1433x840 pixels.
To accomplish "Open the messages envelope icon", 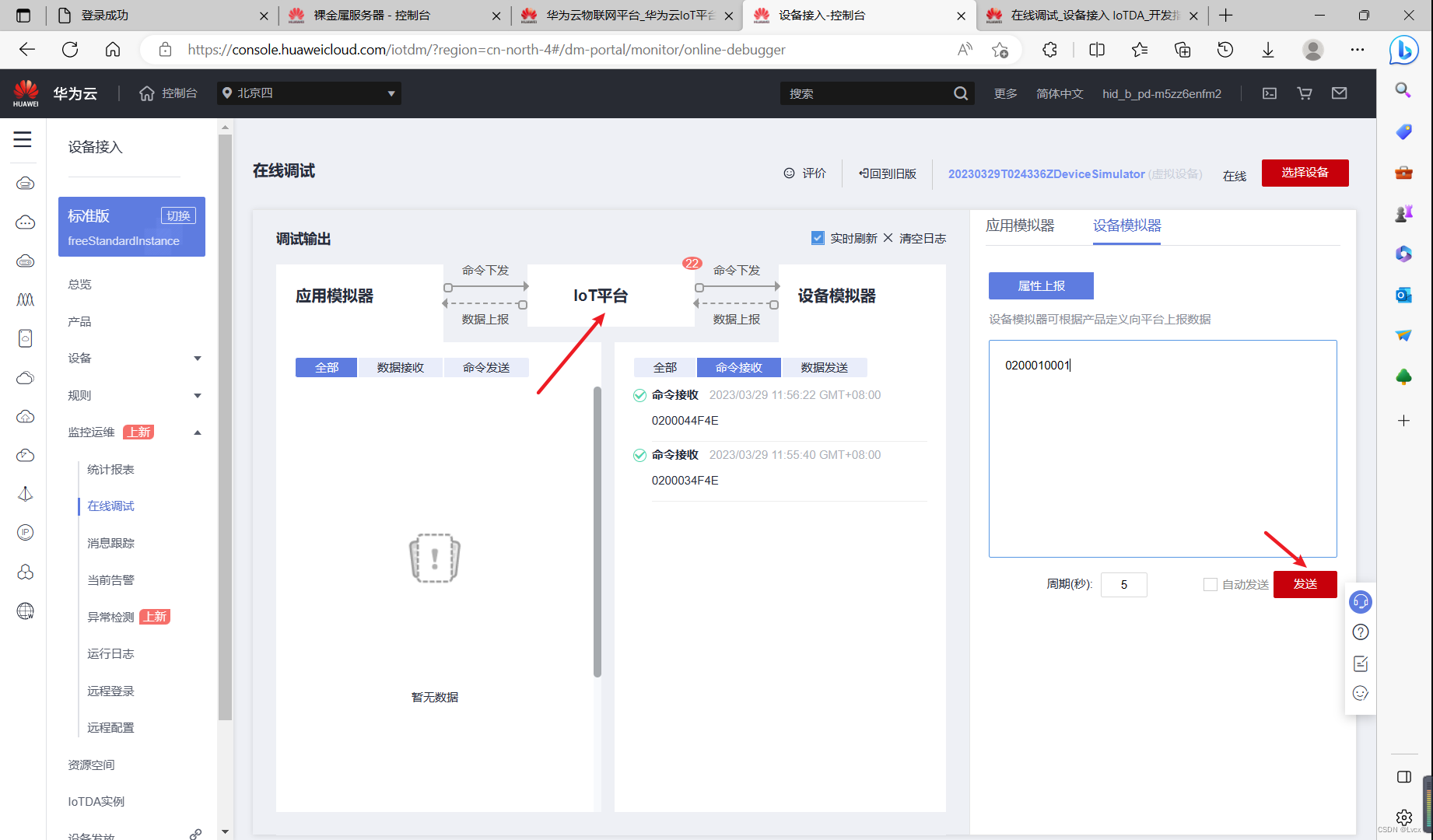I will click(x=1340, y=93).
